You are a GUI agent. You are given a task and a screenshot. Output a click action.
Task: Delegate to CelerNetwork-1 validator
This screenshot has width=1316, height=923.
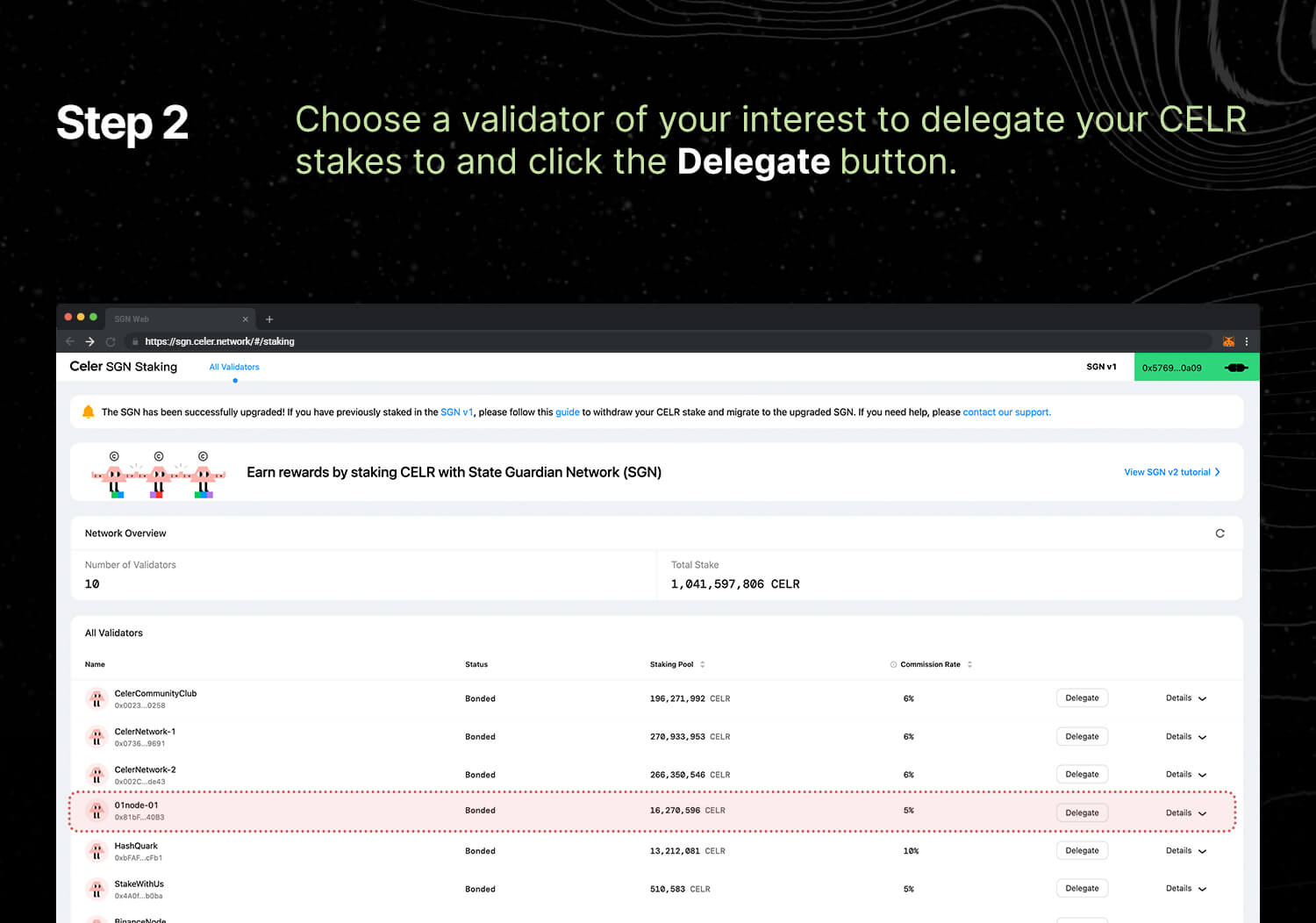click(x=1082, y=737)
